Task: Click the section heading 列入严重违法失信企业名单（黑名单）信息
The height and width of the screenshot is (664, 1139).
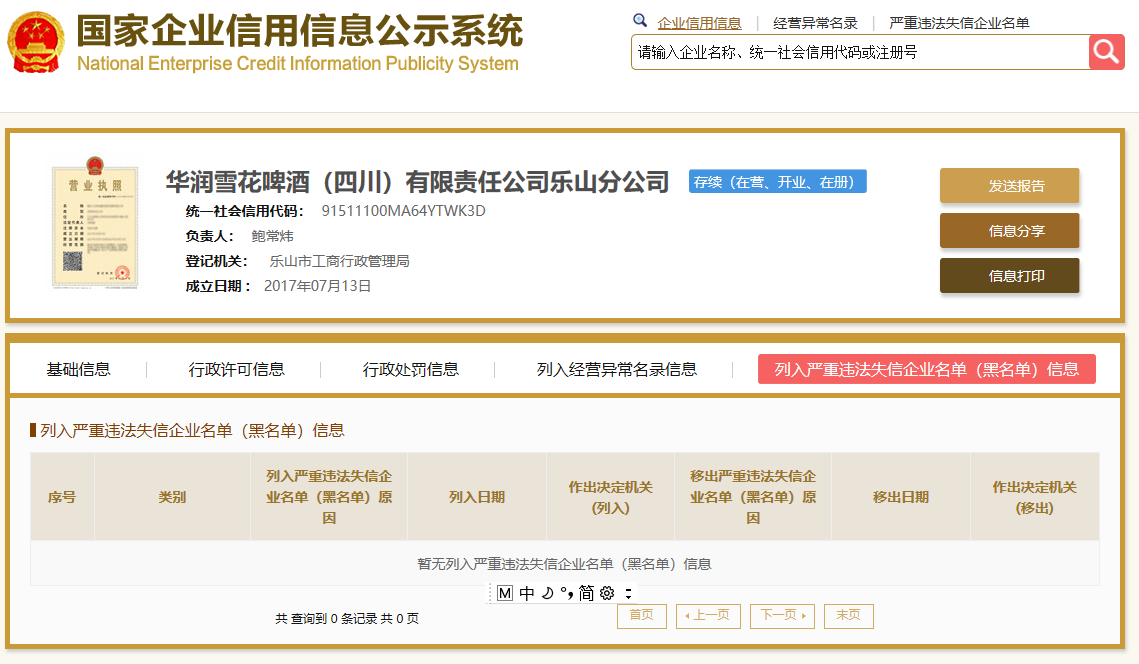Action: 192,431
